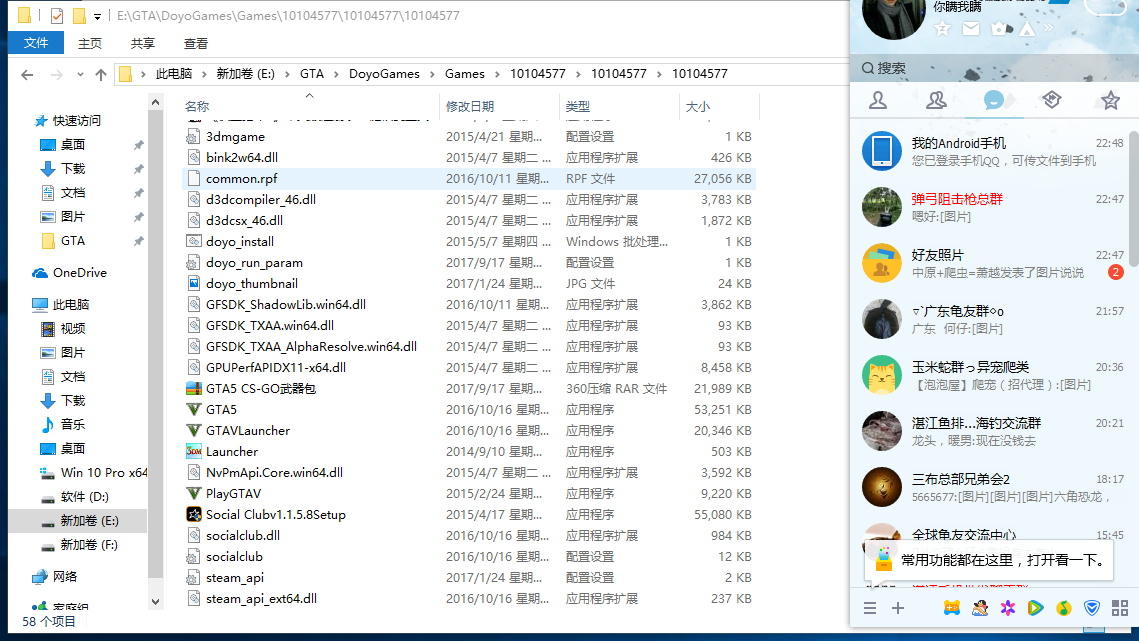Open the QQ security shield icon

tap(1092, 608)
